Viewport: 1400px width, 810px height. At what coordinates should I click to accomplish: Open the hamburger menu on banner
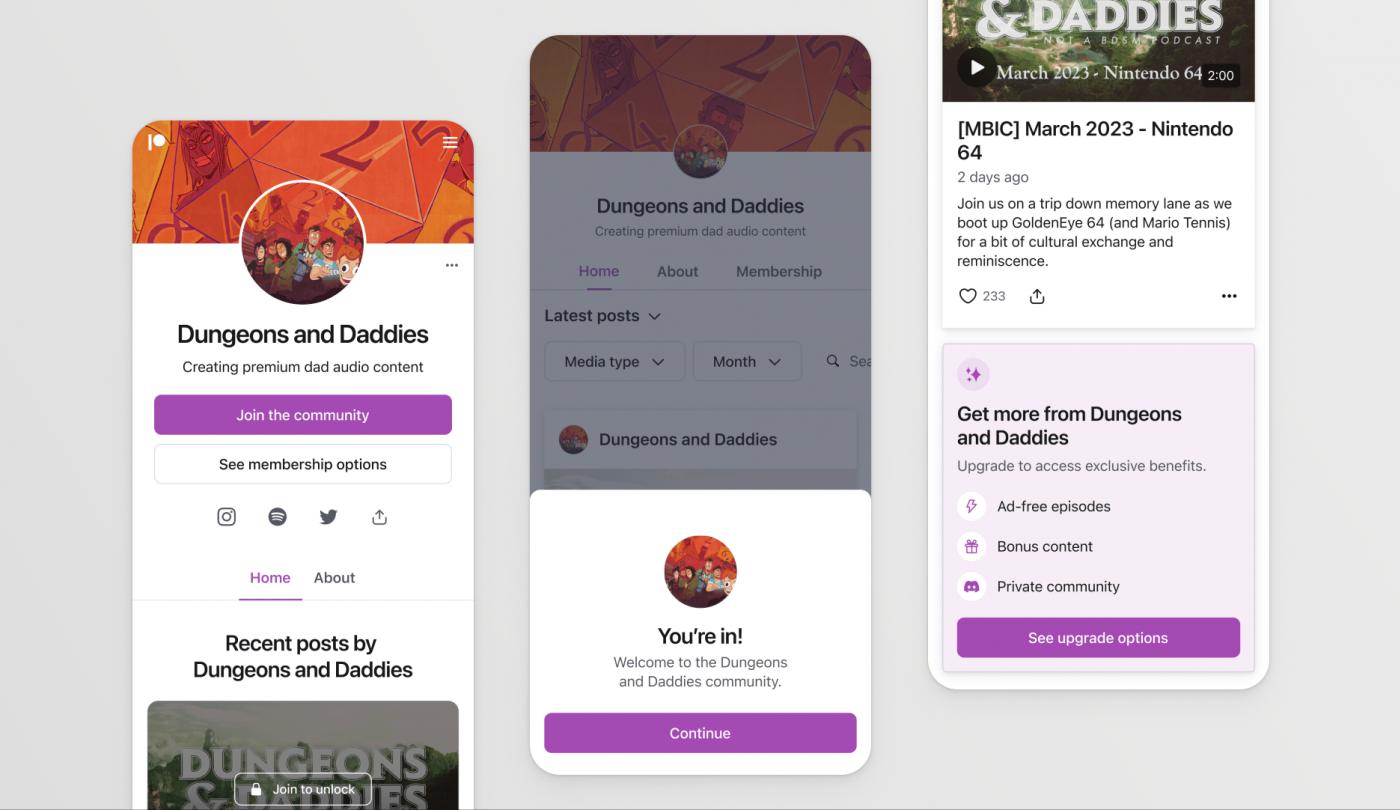click(x=450, y=142)
